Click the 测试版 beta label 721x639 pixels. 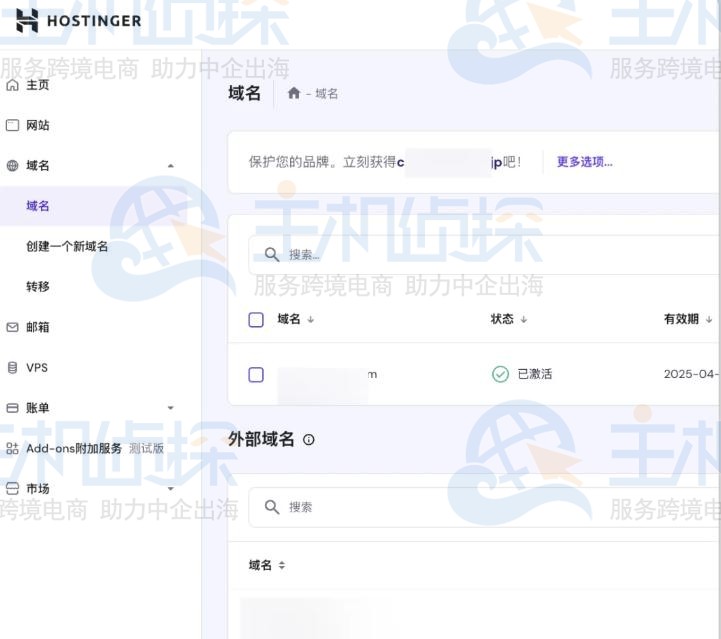point(146,448)
